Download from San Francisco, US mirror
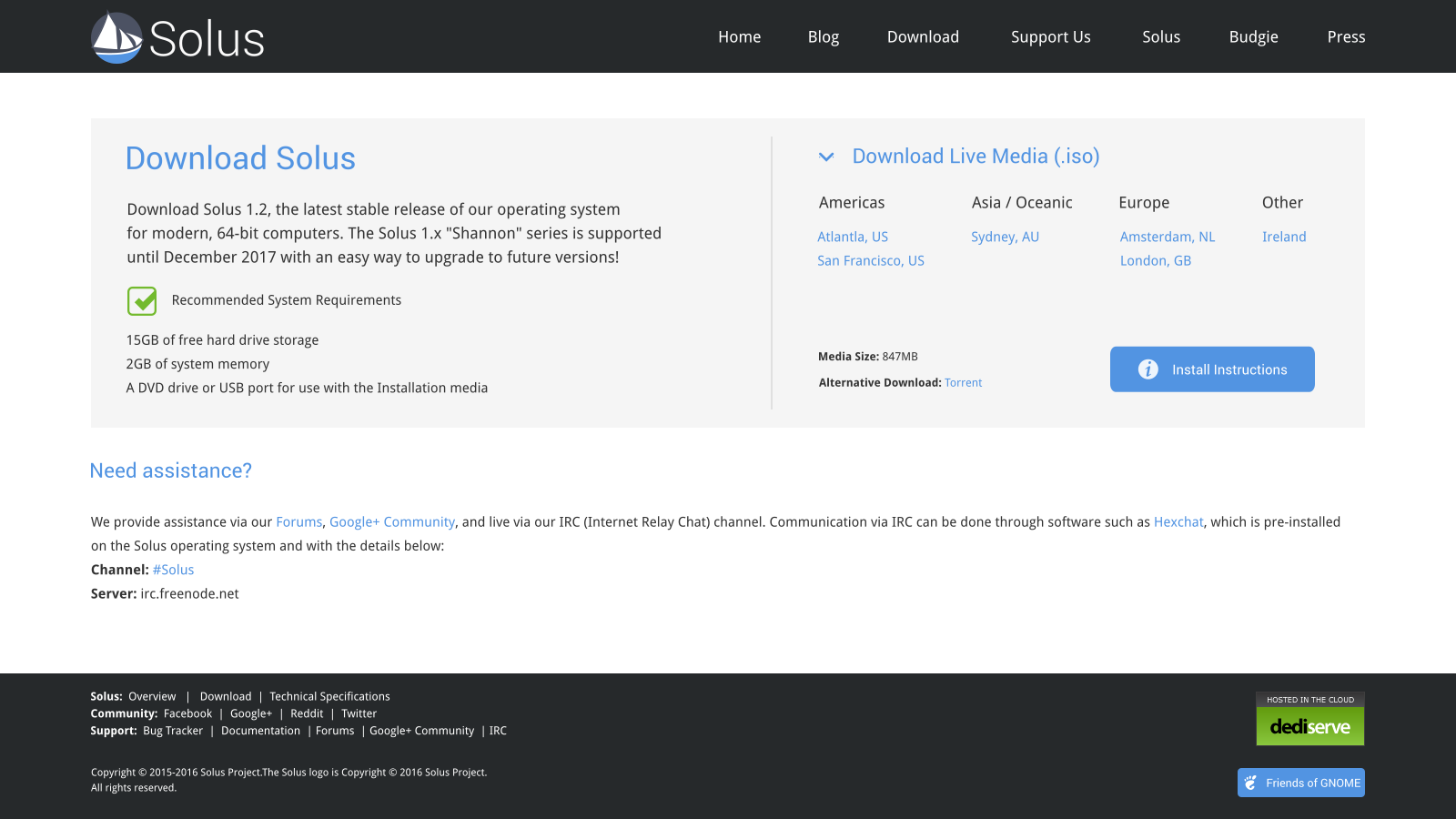This screenshot has height=819, width=1456. point(871,260)
